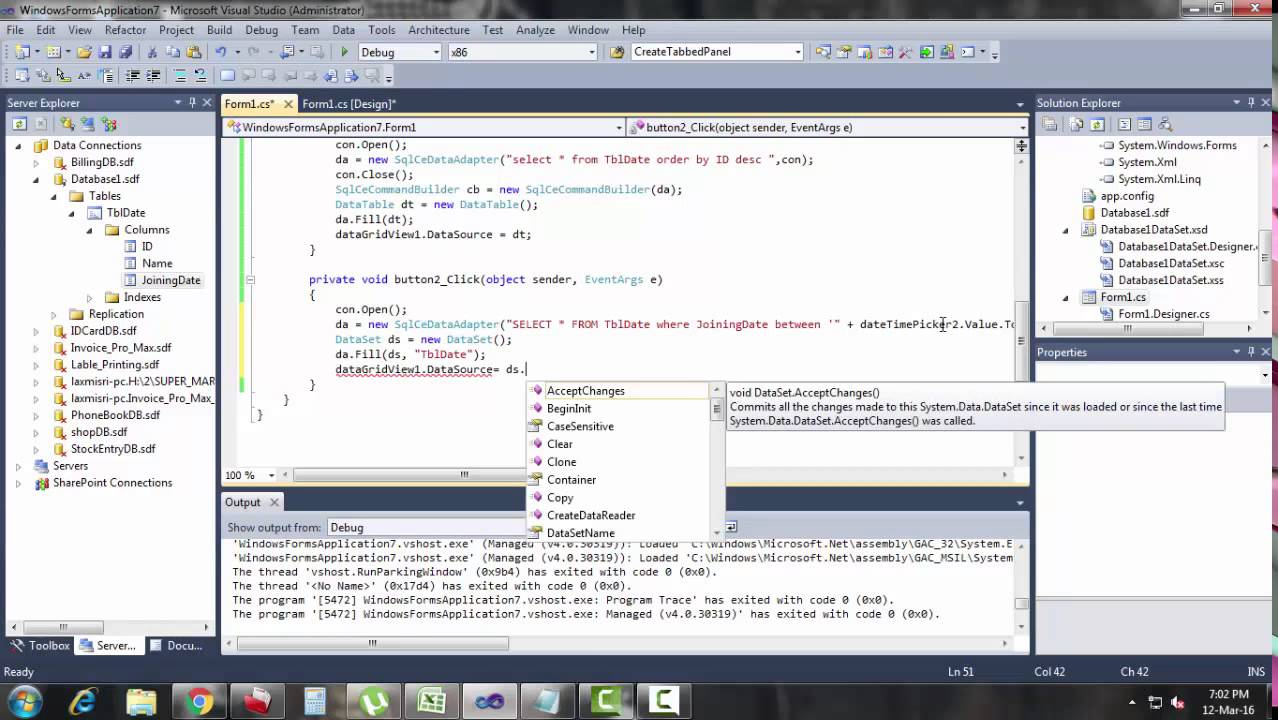Open the Debug menu
1278x720 pixels.
261,30
